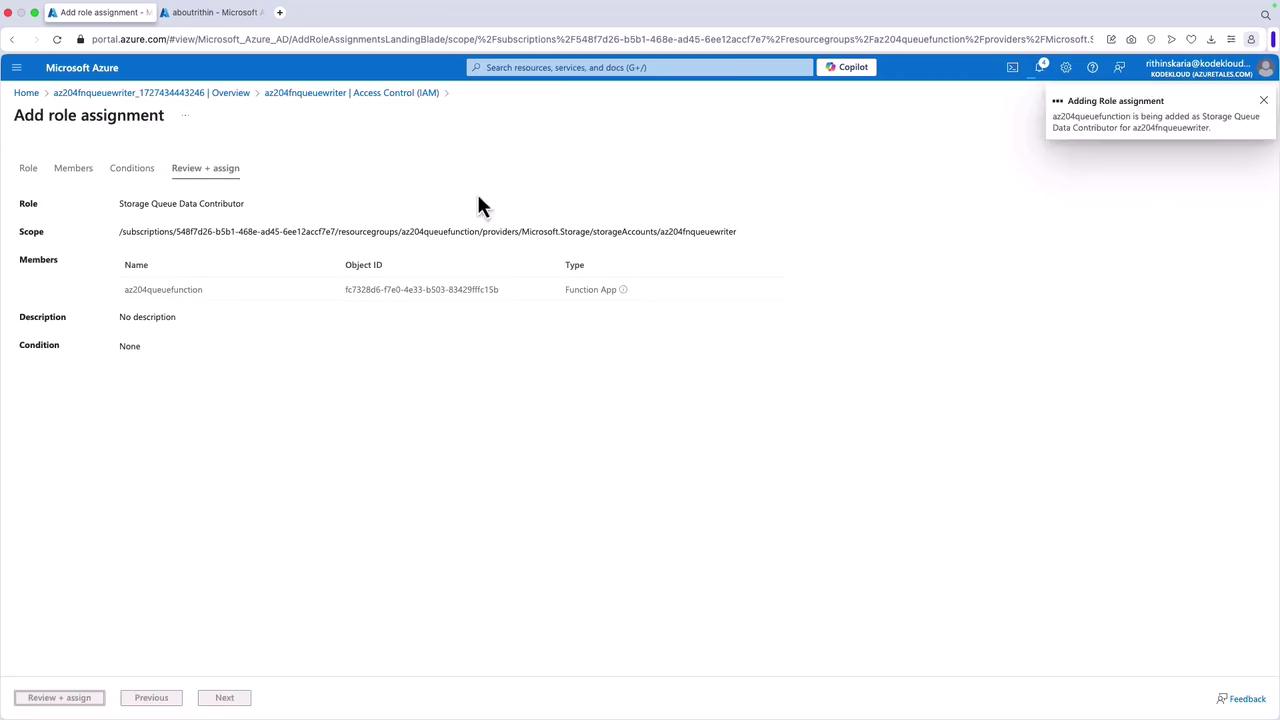Click the Previous button
The image size is (1280, 720).
152,698
